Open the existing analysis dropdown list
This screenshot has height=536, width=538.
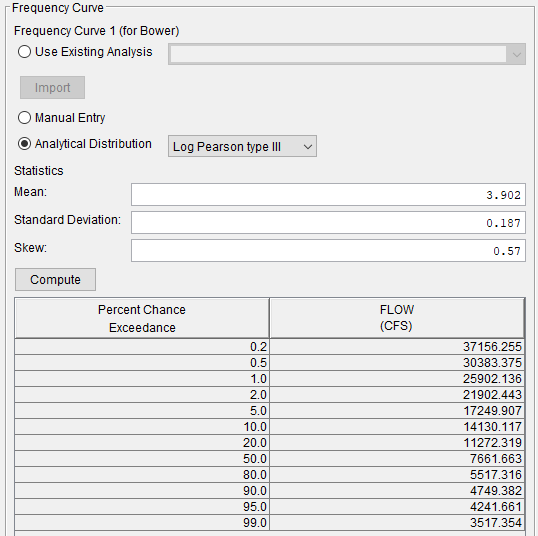347,54
